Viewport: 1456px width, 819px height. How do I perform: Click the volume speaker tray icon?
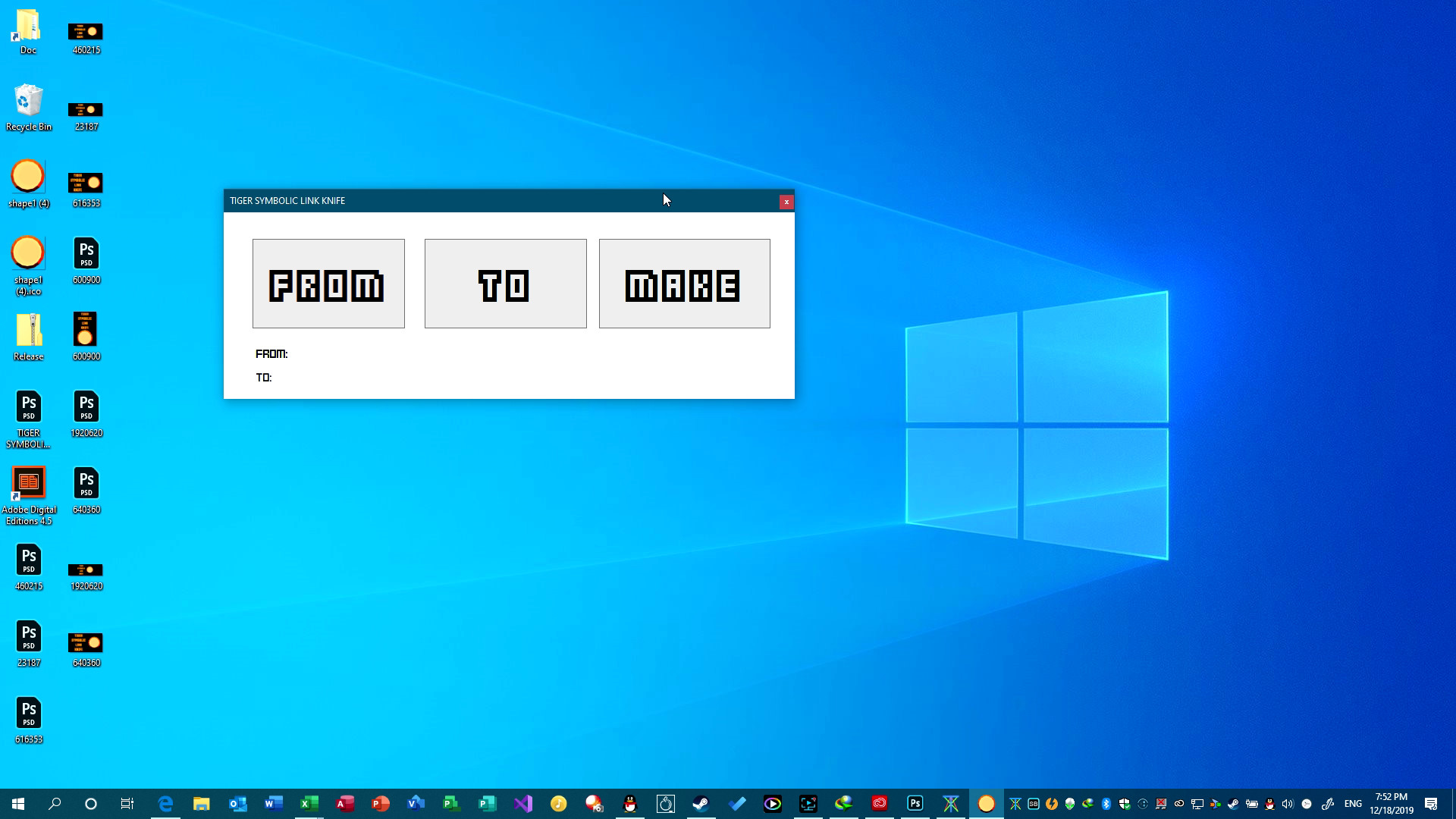(1288, 803)
